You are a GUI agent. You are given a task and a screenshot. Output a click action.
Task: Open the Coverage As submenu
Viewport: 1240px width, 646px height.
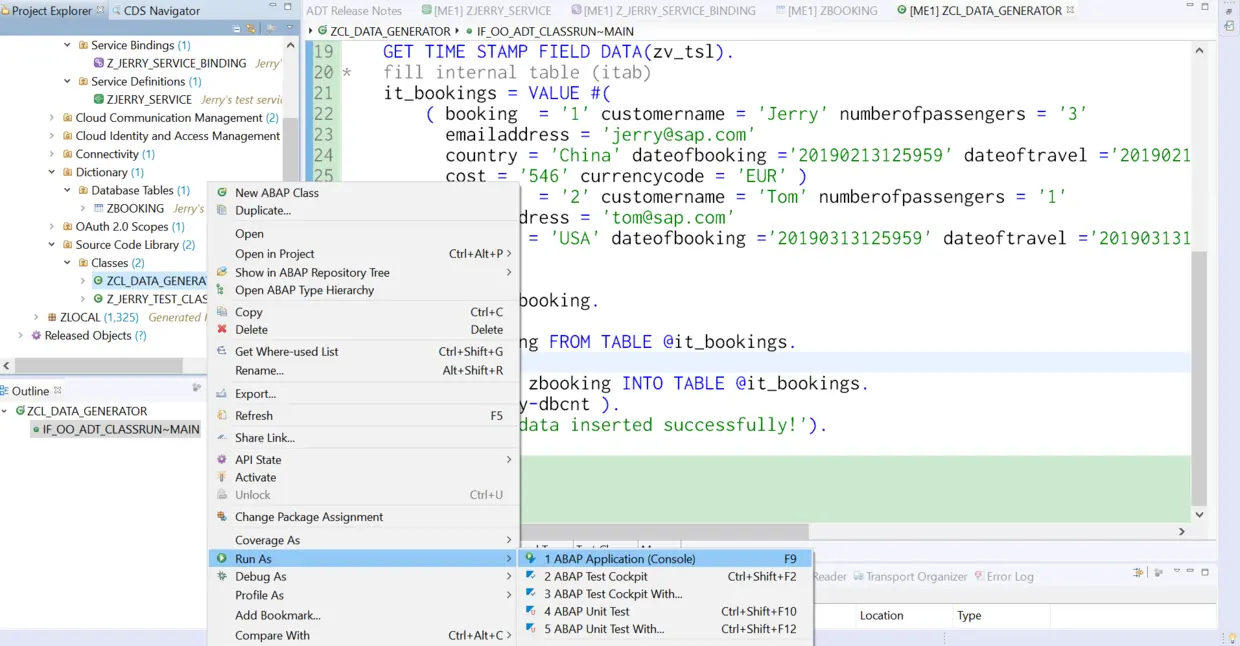(364, 540)
